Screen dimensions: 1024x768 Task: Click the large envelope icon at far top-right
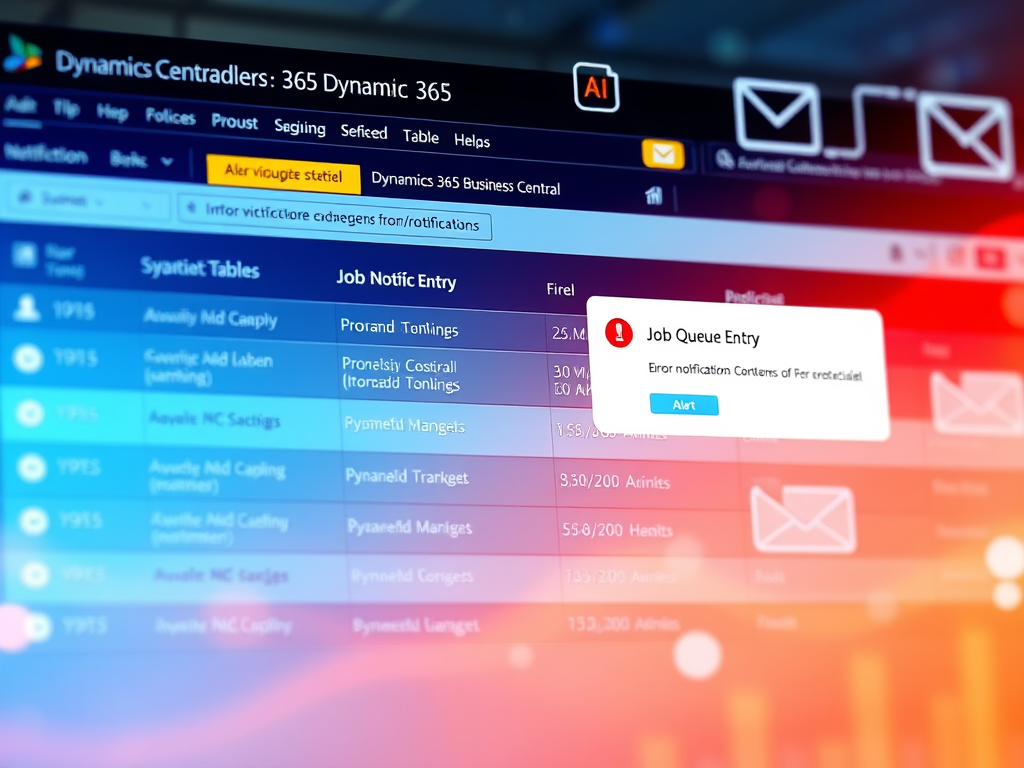click(964, 135)
